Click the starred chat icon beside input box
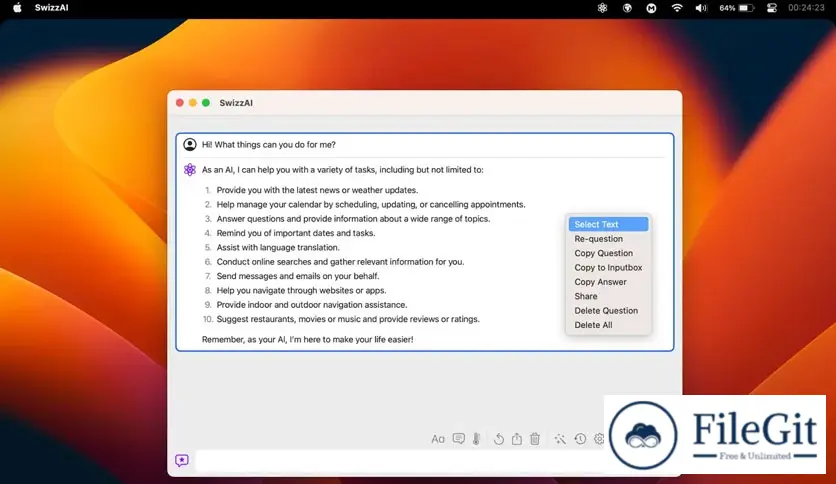Screen dimensions: 836x484 [182, 460]
